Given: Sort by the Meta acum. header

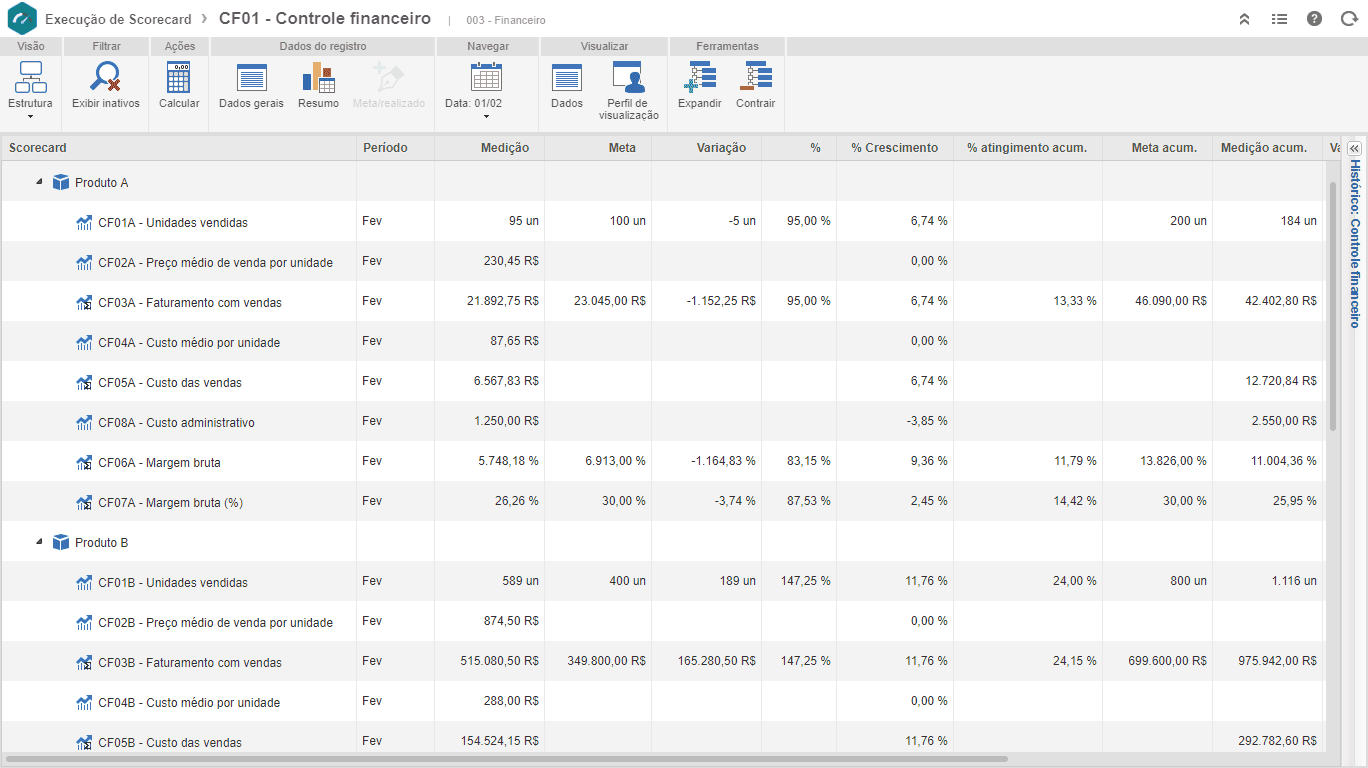Looking at the screenshot, I should (x=1157, y=148).
